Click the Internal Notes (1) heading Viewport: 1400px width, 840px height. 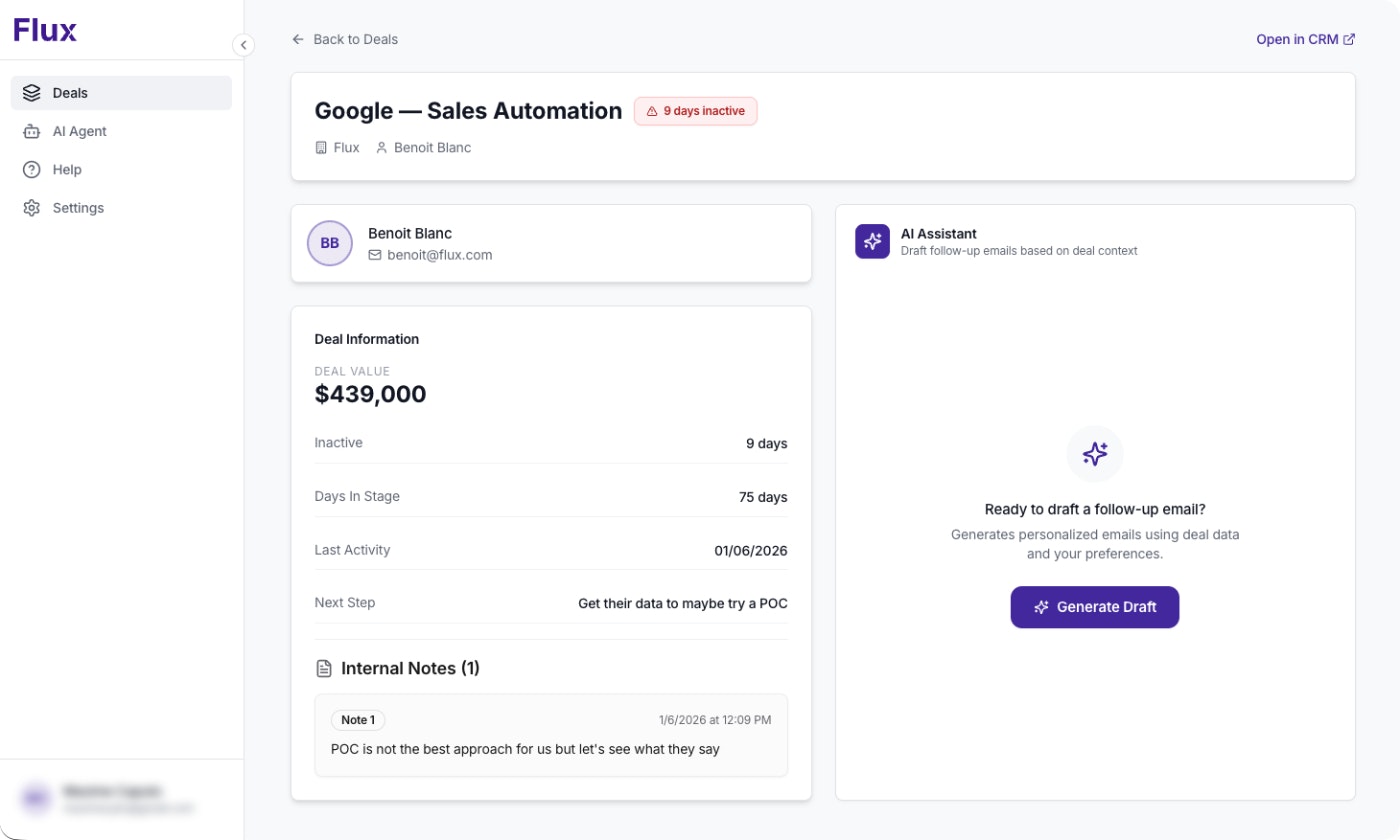[x=410, y=668]
